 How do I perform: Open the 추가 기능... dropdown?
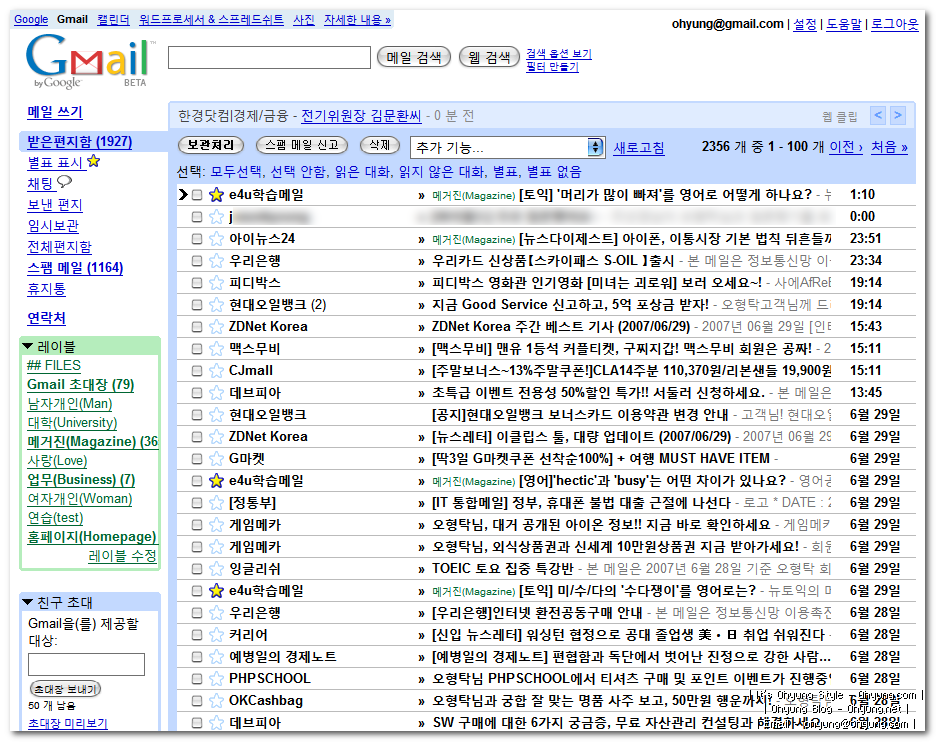[507, 147]
